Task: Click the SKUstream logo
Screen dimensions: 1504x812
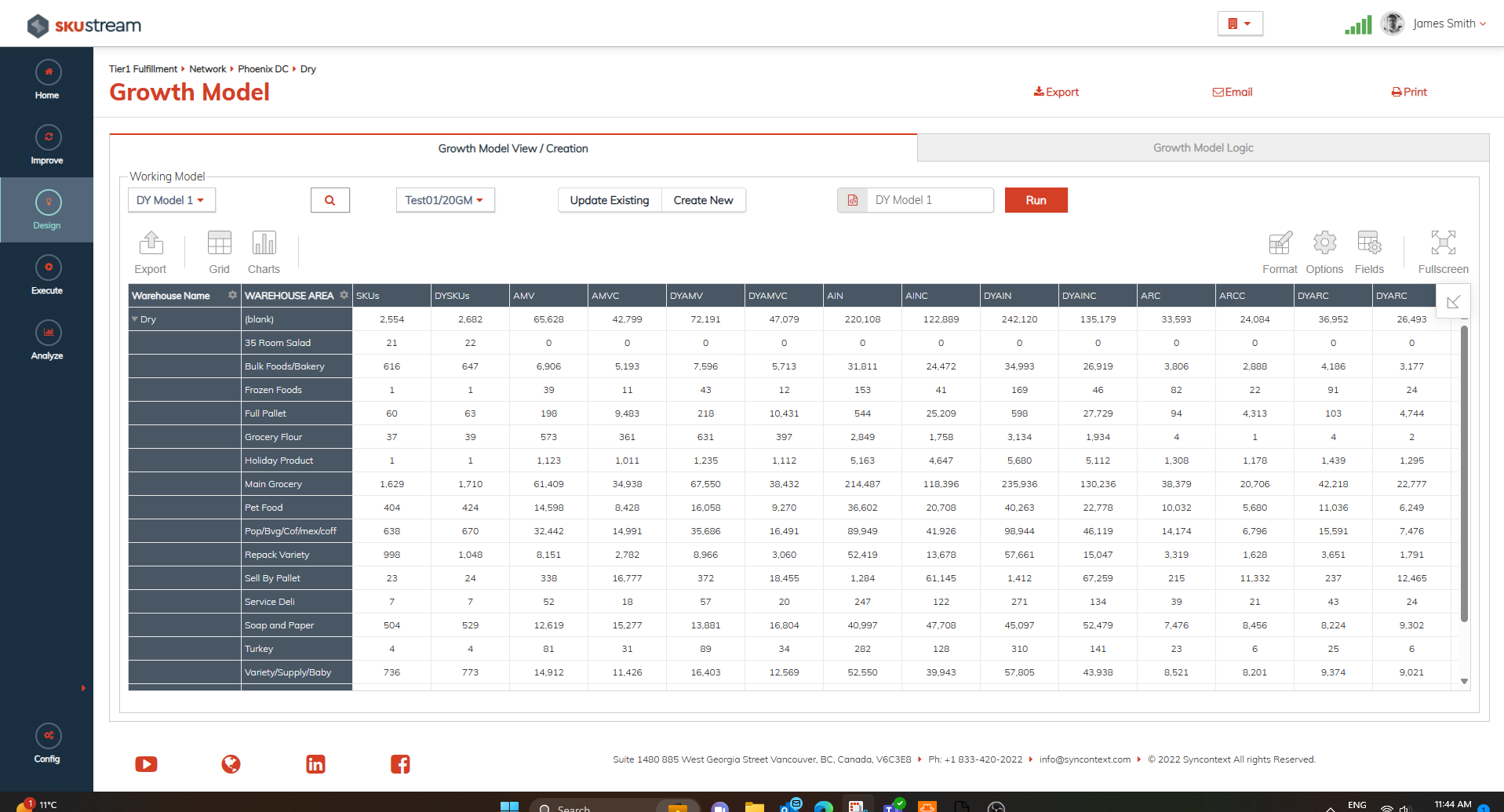Action: [x=84, y=26]
